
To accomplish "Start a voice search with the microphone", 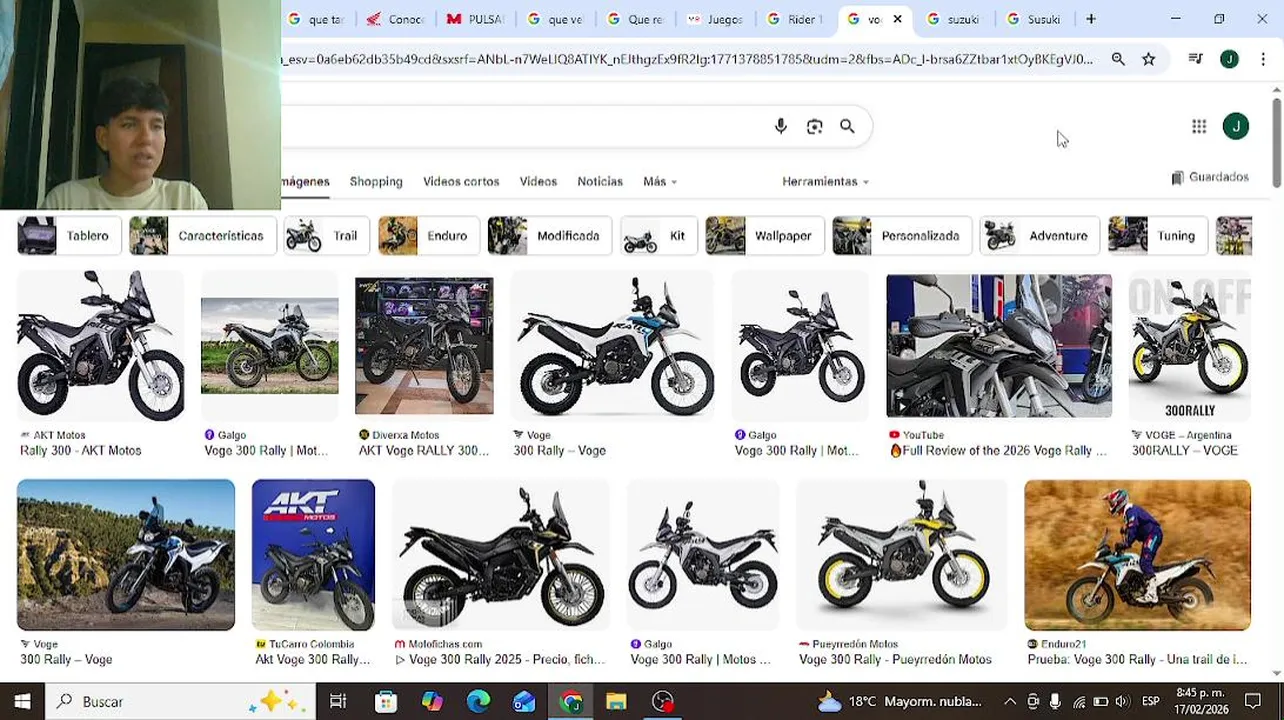I will pyautogui.click(x=781, y=126).
